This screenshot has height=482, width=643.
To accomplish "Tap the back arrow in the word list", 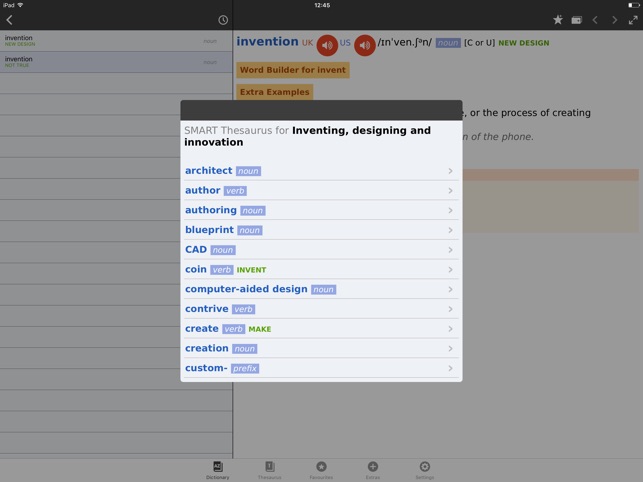I will pos(9,20).
